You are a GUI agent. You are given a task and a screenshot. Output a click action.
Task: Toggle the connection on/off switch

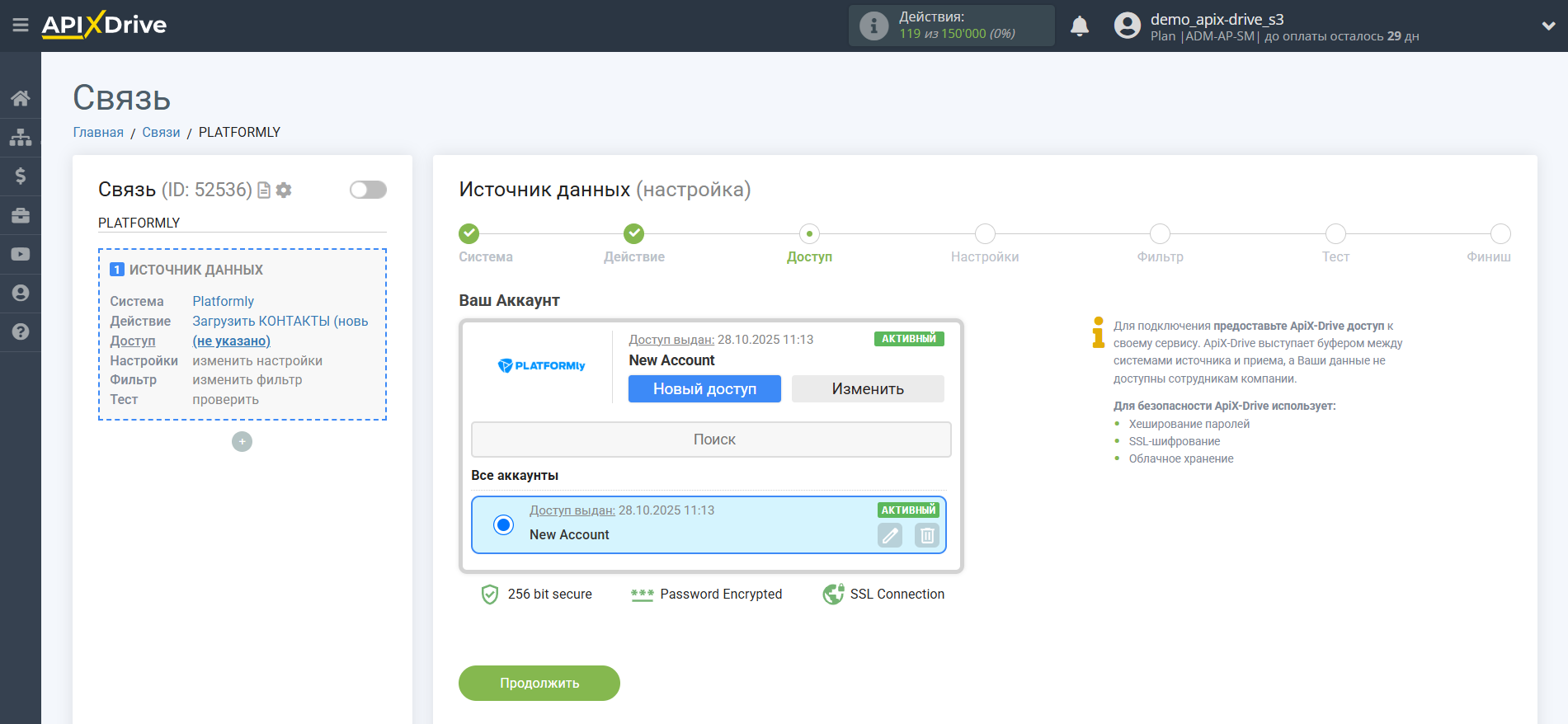point(368,190)
